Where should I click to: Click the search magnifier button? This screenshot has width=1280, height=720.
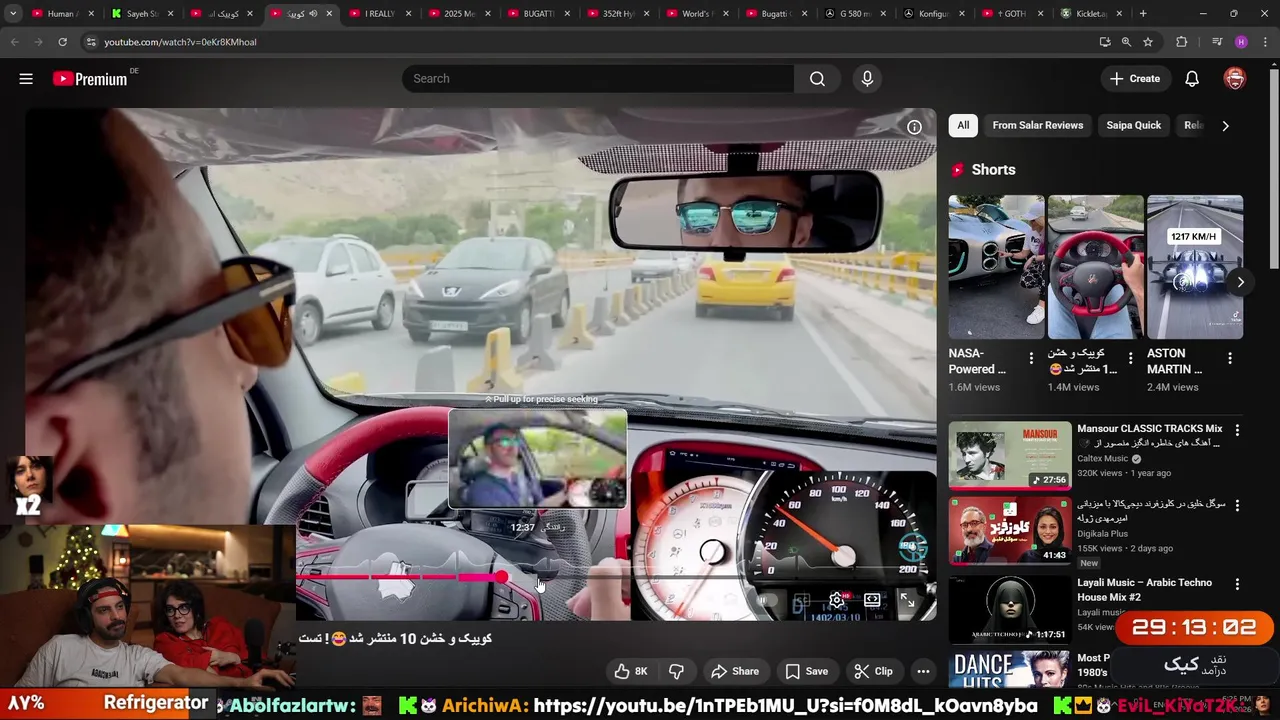pyautogui.click(x=817, y=79)
